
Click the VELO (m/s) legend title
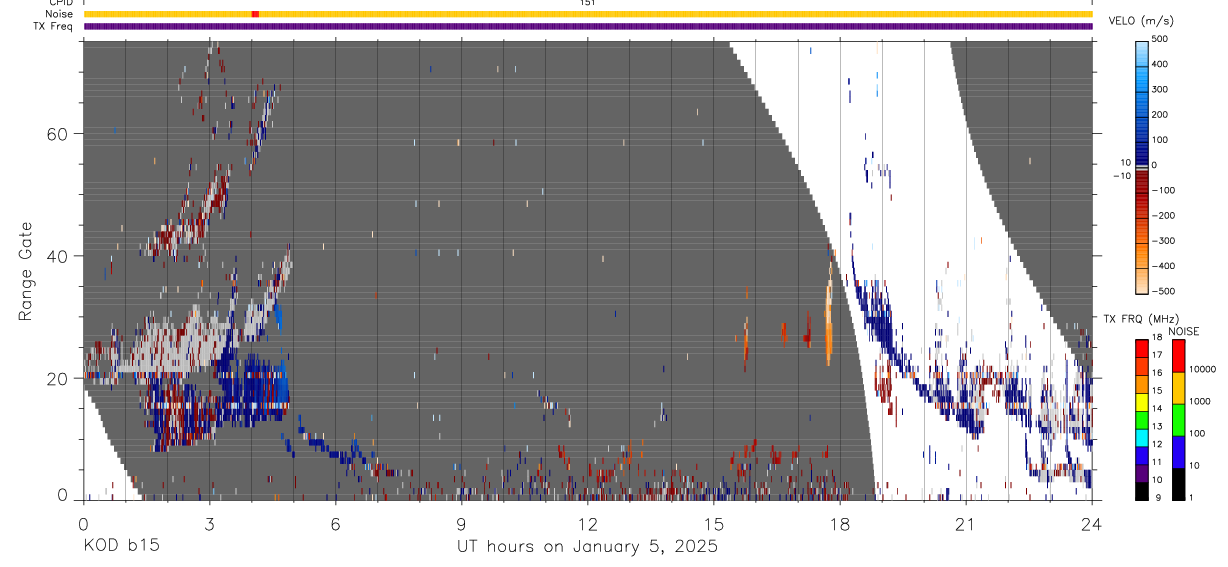coord(1140,21)
